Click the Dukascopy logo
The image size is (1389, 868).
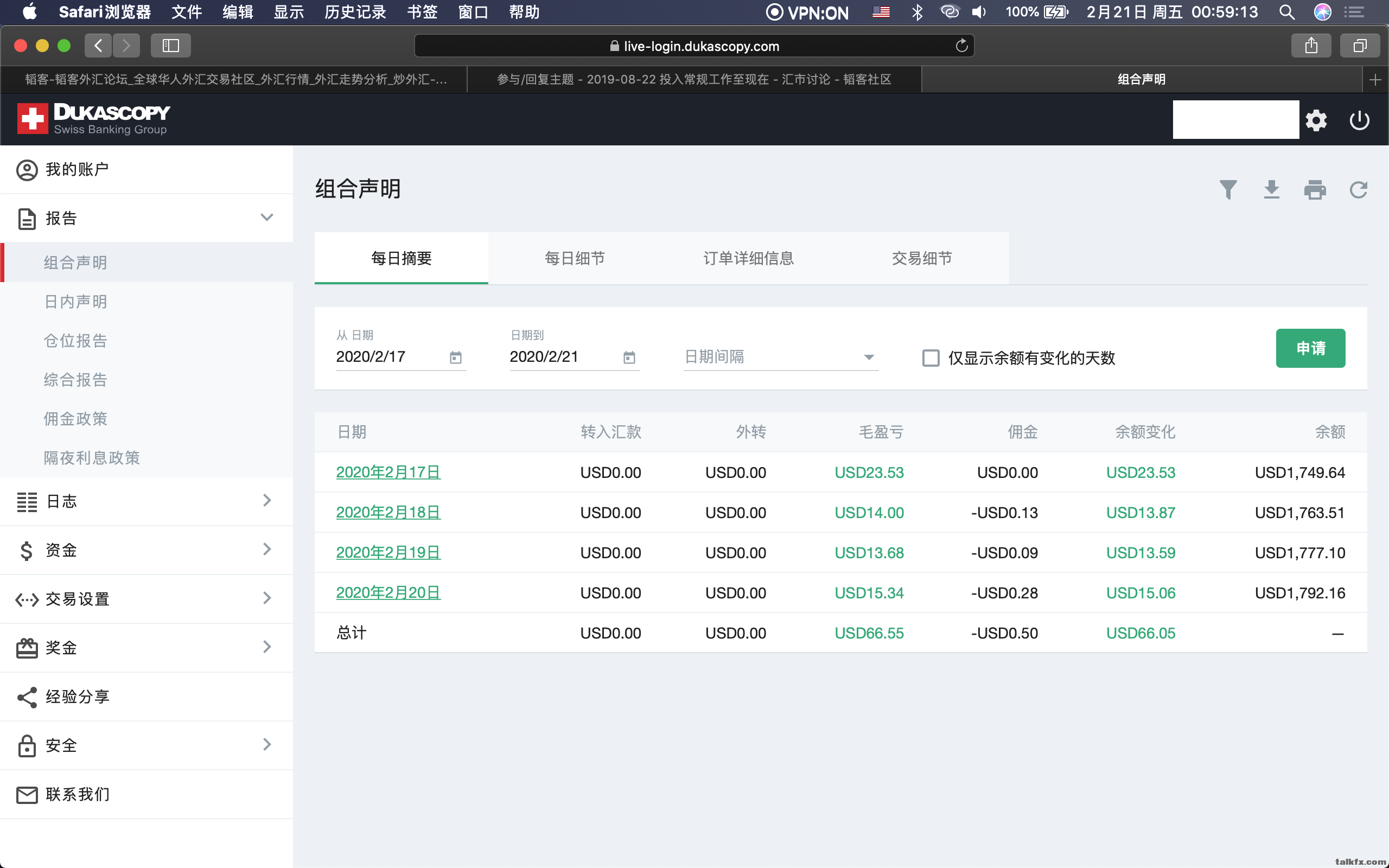click(93, 119)
